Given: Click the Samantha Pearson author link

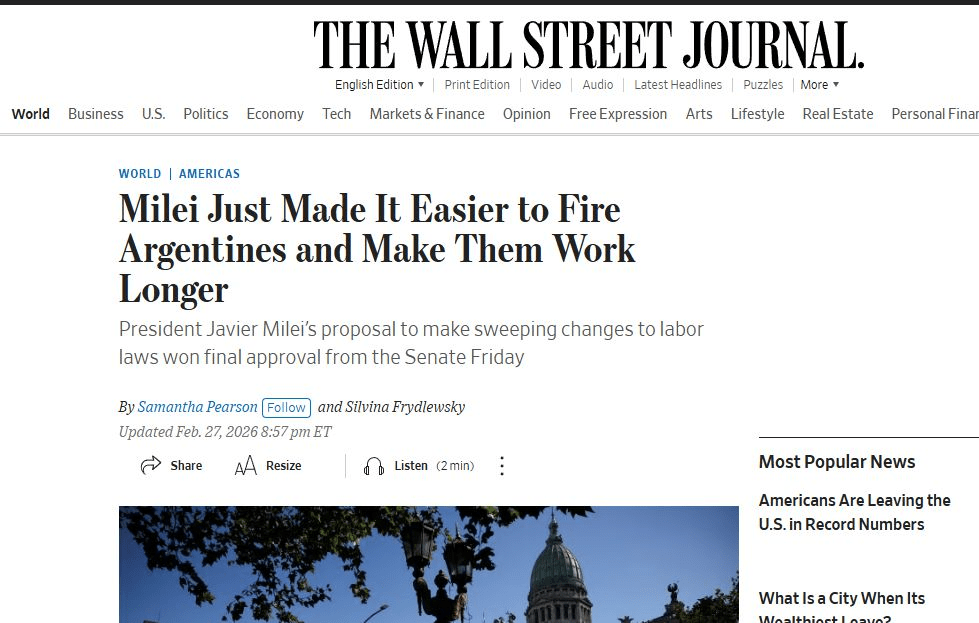Looking at the screenshot, I should [x=197, y=407].
